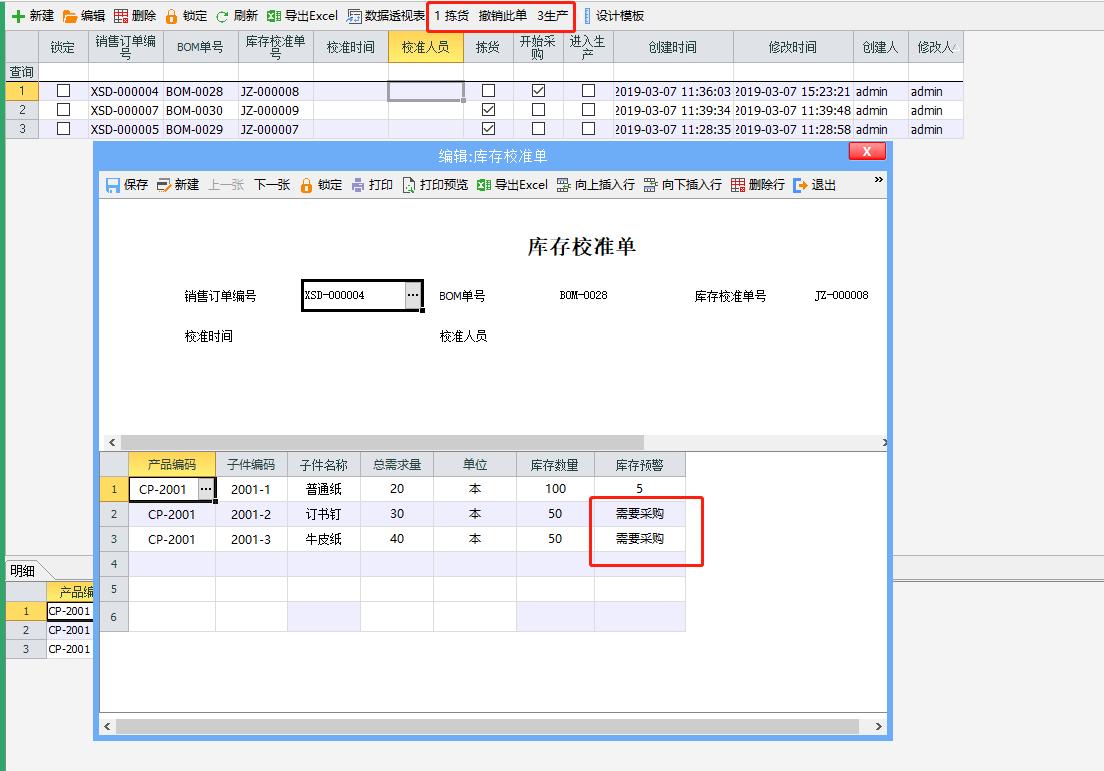
Task: Click the form area horizontal scrollbar thumb
Action: click(x=382, y=442)
